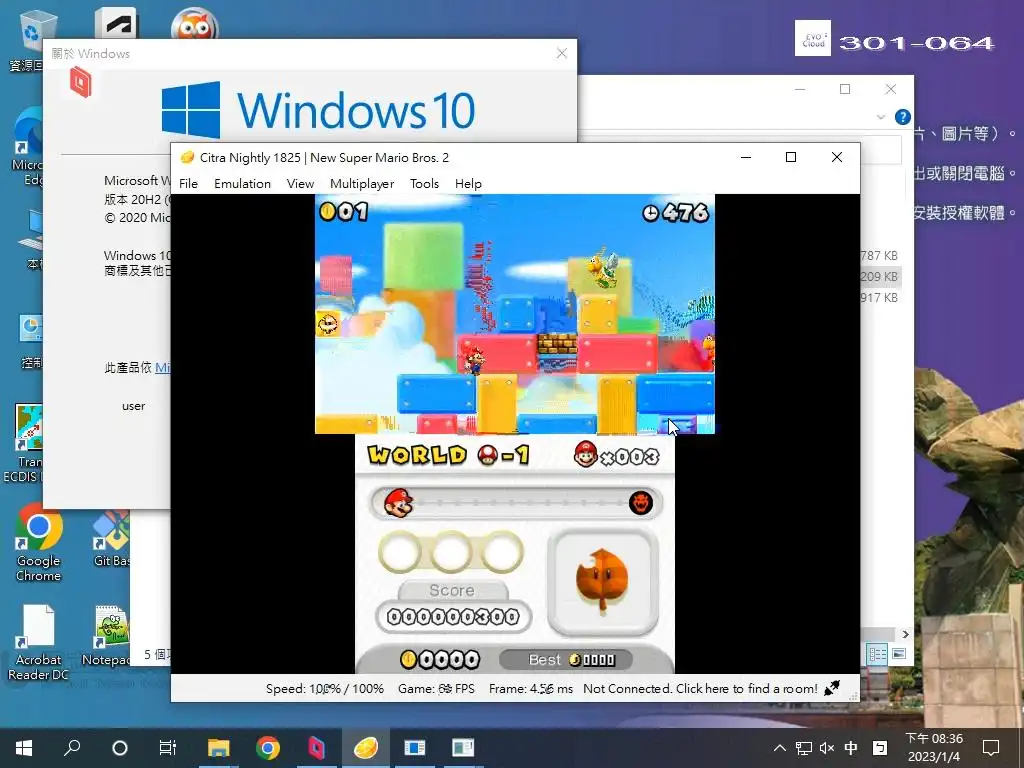Tap the first empty star coin slot
The width and height of the screenshot is (1024, 768).
400,552
